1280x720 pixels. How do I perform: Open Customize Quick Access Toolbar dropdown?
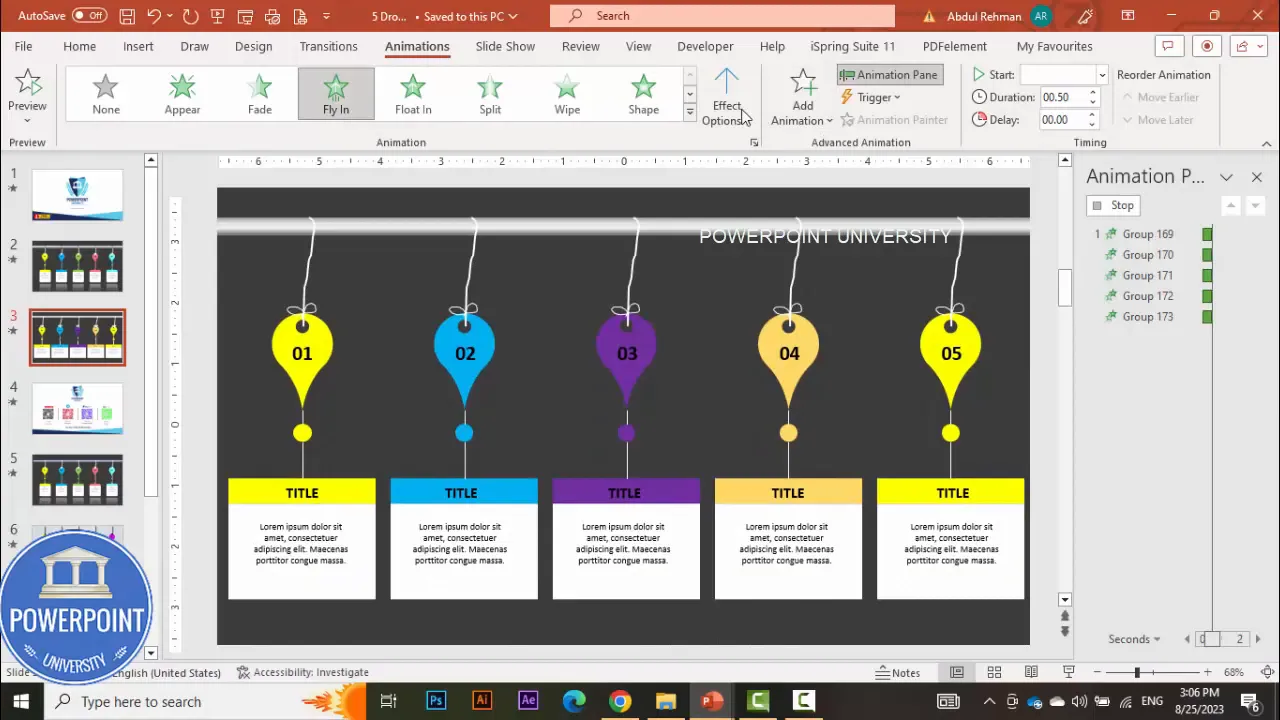(326, 16)
